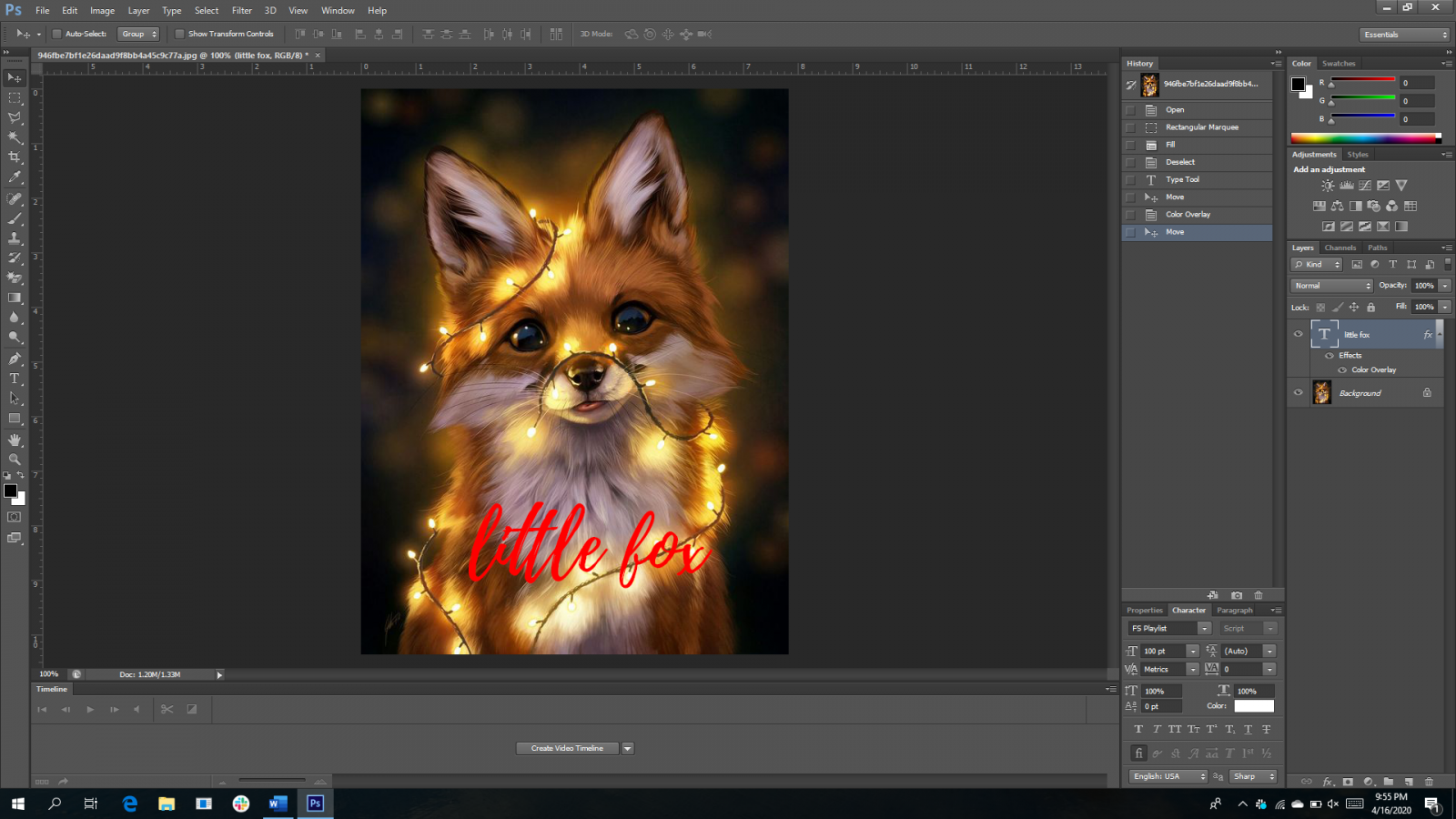This screenshot has height=819, width=1456.
Task: Click the Create Video Timeline button
Action: (x=567, y=749)
